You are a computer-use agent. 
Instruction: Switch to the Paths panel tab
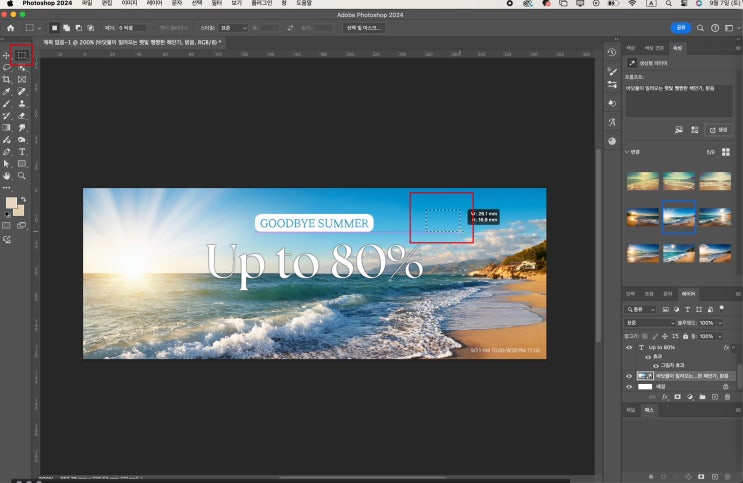[649, 410]
